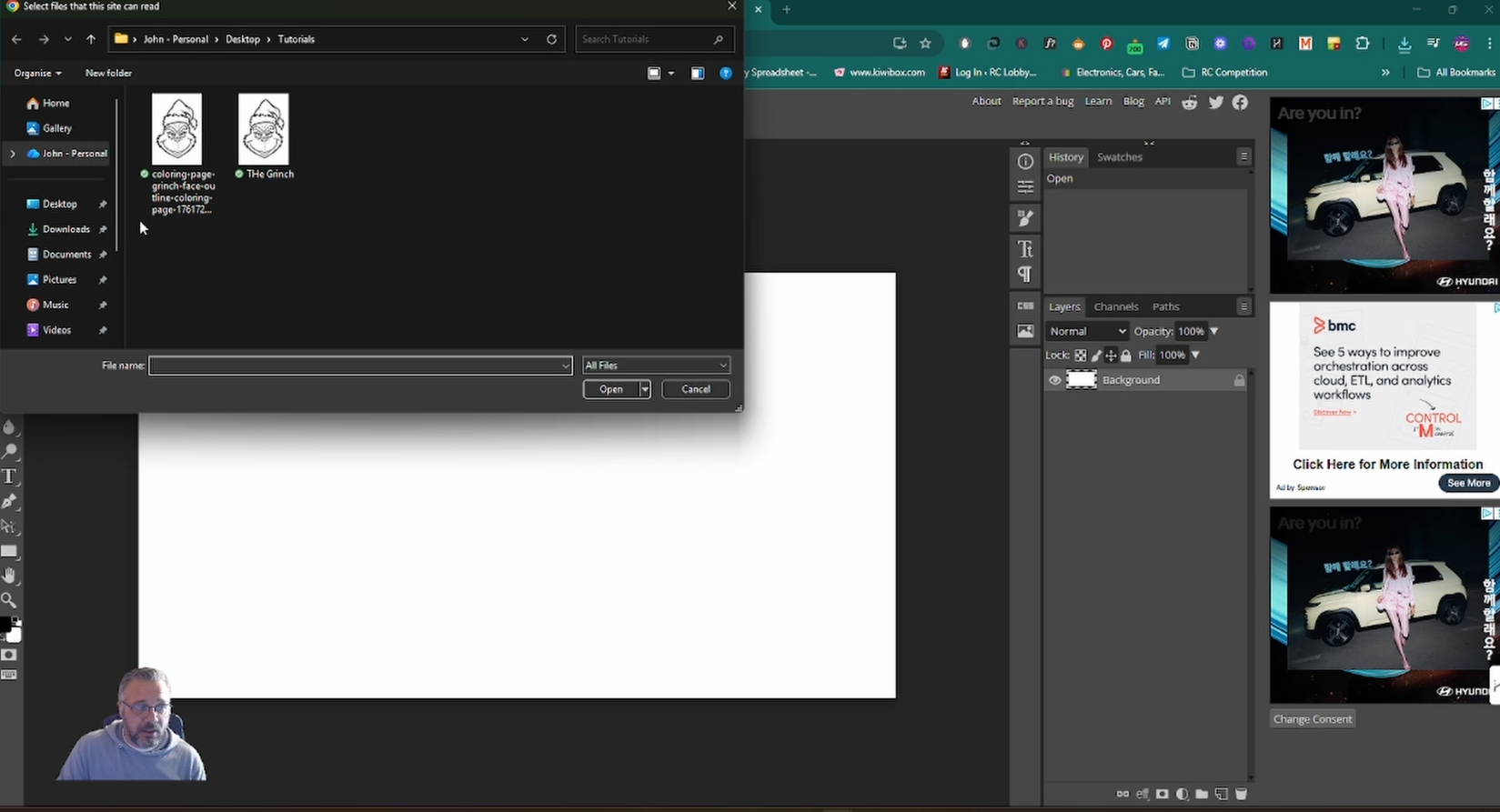Click the Telegram extension icon in Chrome
This screenshot has height=812, width=1500.
1163,43
